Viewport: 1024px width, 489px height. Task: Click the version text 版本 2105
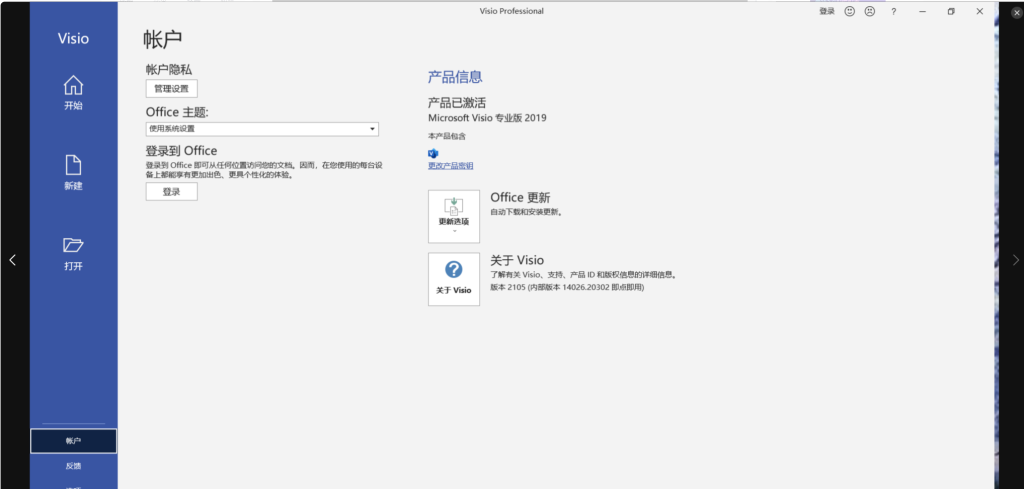[x=567, y=287]
